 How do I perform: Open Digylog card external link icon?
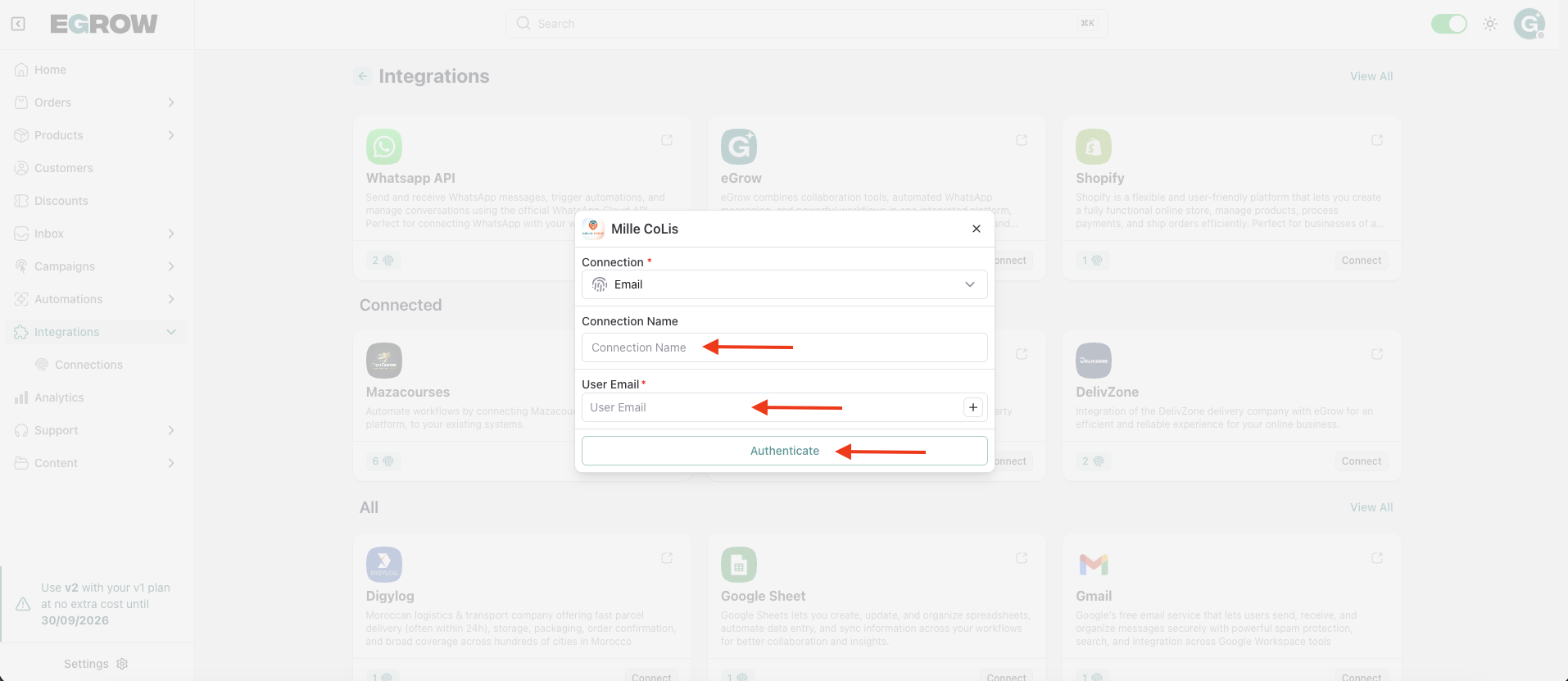[667, 558]
